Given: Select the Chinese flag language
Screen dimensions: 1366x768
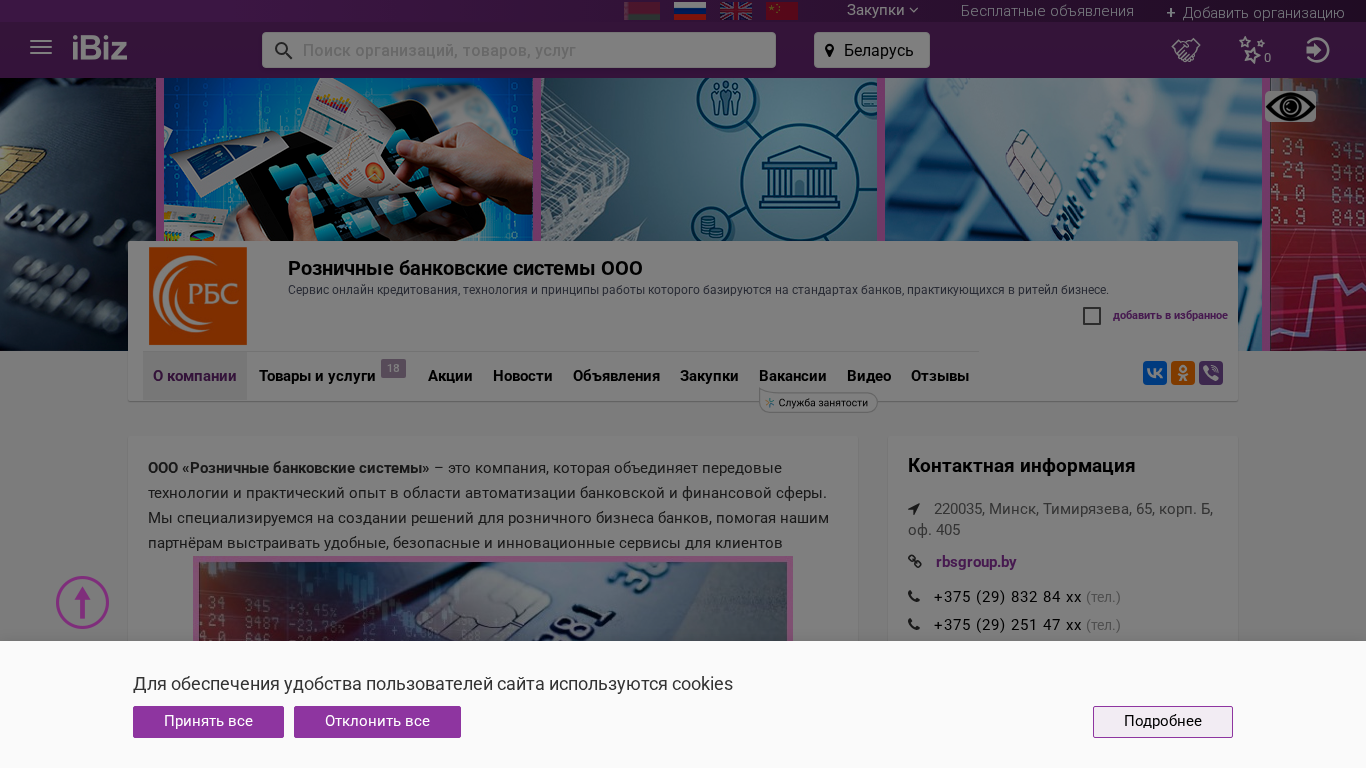Looking at the screenshot, I should click(x=782, y=11).
